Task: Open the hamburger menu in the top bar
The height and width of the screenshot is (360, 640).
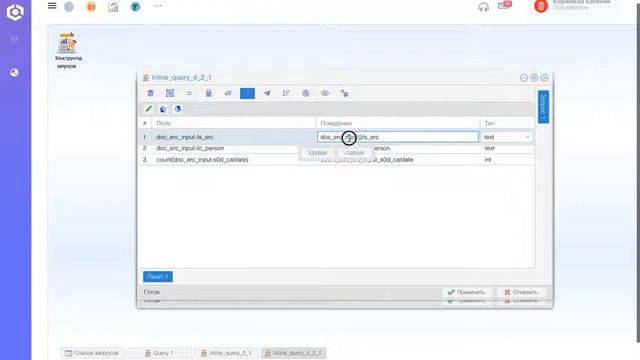Action: click(52, 6)
